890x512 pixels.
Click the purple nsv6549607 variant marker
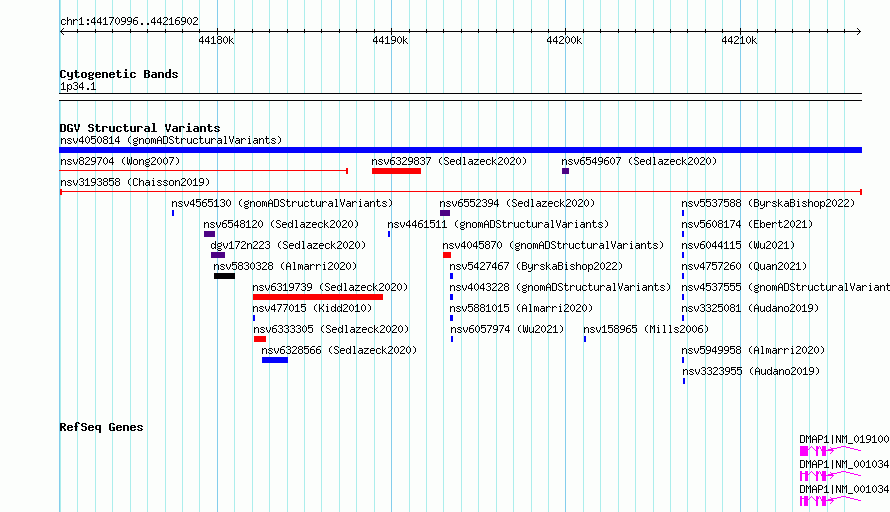[565, 171]
